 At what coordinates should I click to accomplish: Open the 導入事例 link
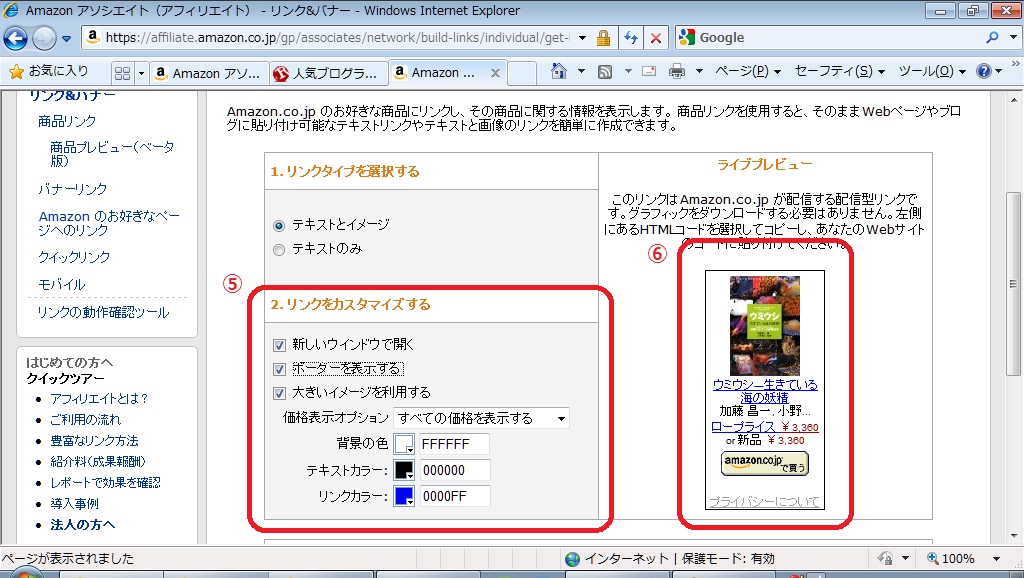(x=74, y=504)
